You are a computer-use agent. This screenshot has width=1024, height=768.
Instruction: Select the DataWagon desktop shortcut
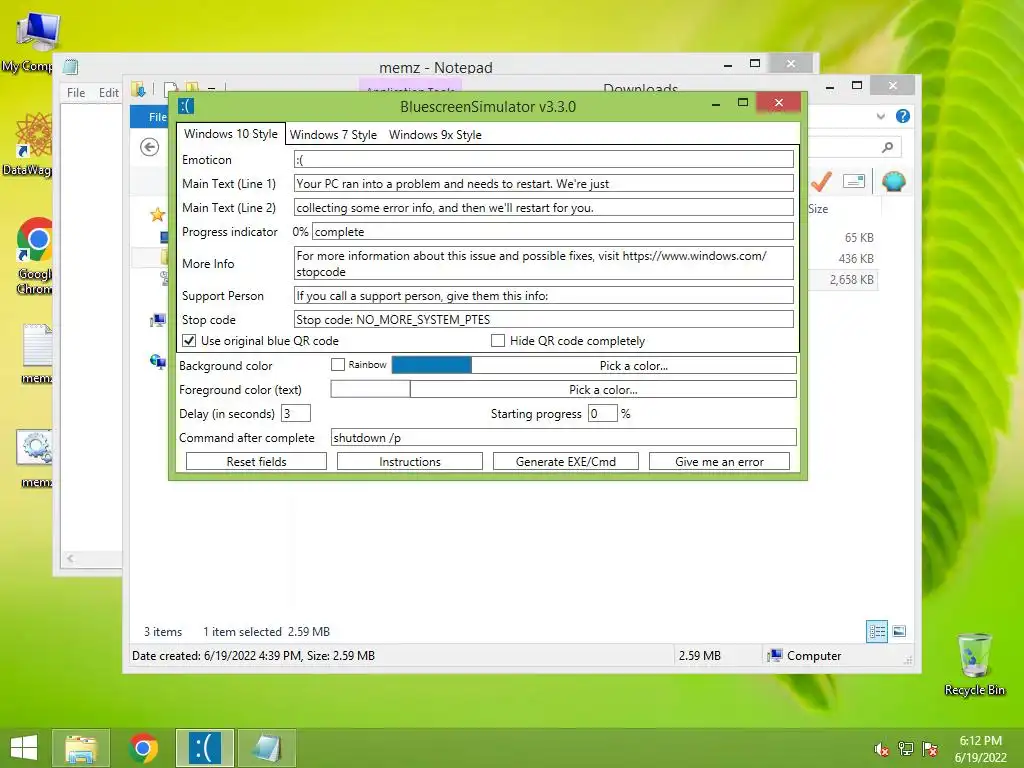pyautogui.click(x=31, y=144)
